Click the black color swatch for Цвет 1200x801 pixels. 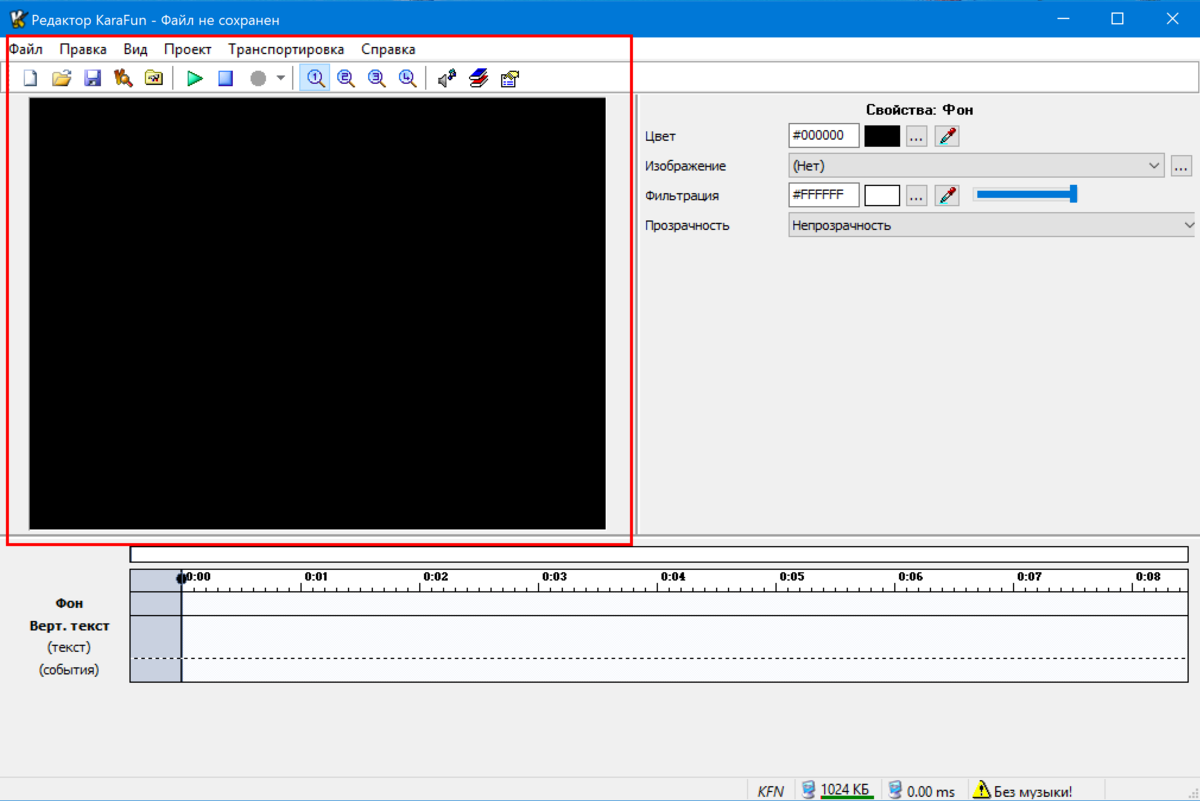[882, 136]
